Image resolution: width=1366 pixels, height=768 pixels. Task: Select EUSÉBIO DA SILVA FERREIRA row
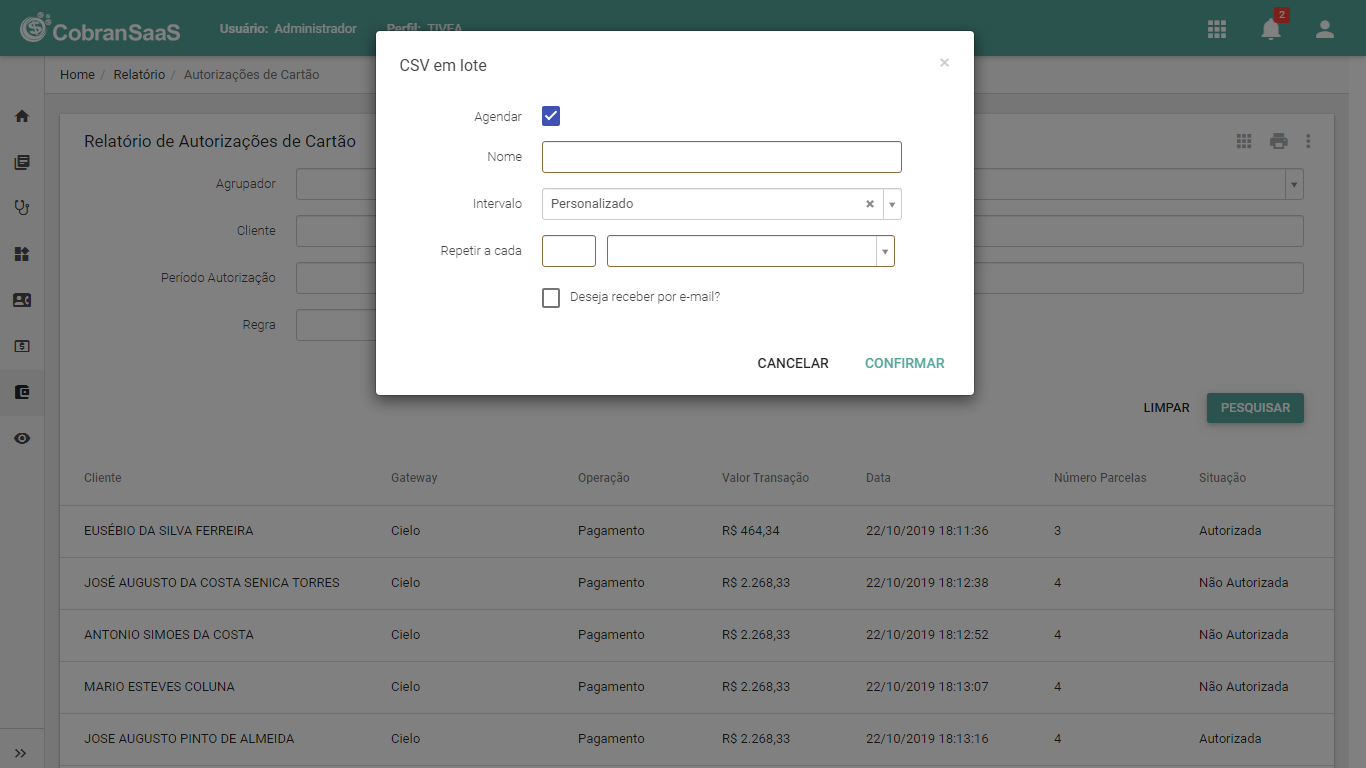click(x=697, y=531)
